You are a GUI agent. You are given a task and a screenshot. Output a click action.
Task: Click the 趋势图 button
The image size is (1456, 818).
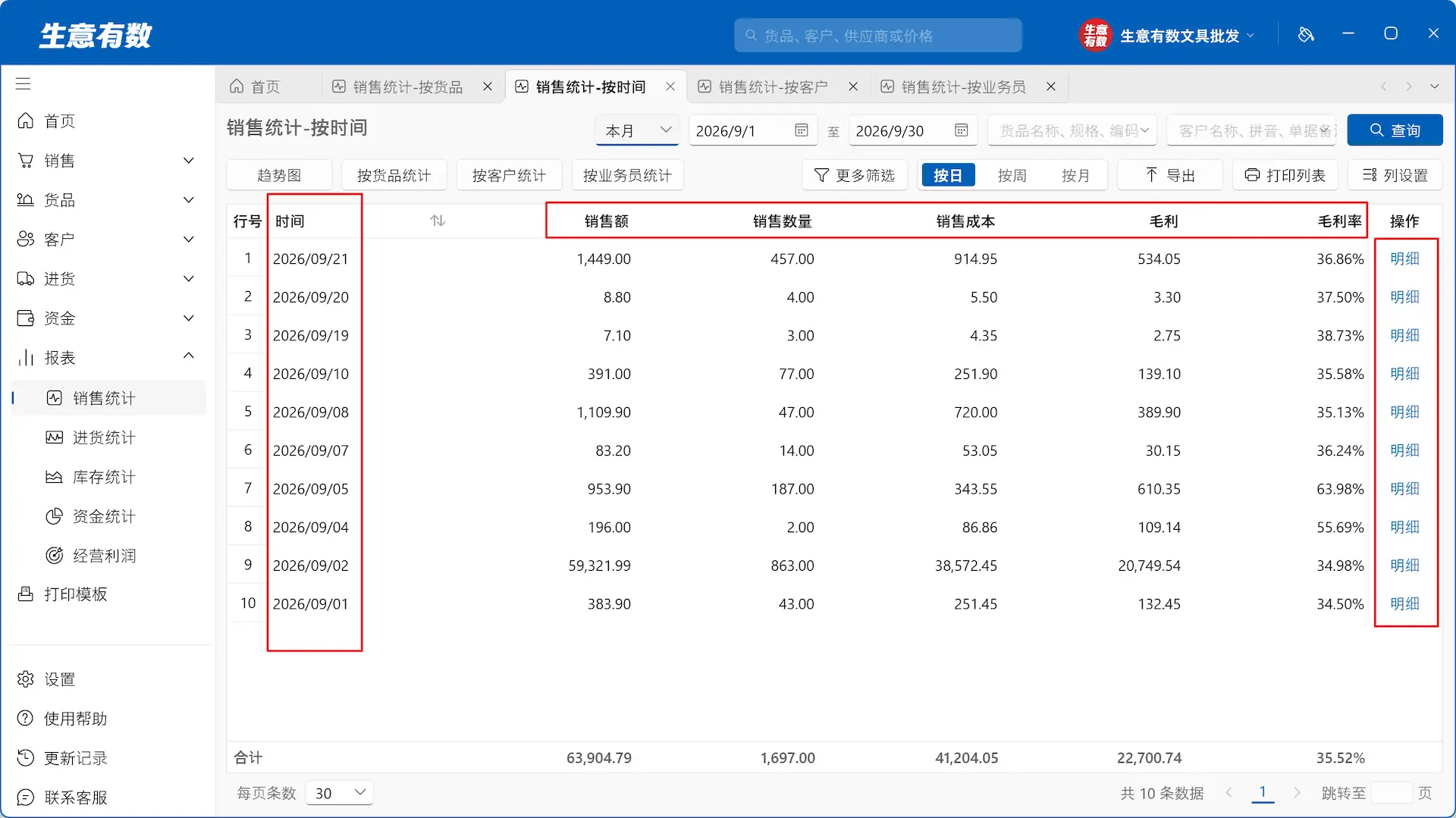click(x=279, y=175)
